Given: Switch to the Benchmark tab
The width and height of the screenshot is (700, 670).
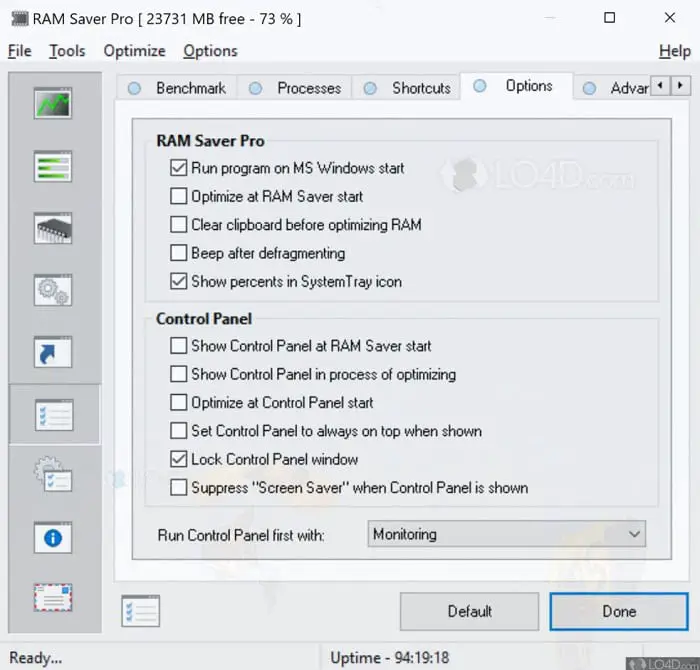Looking at the screenshot, I should click(x=177, y=88).
